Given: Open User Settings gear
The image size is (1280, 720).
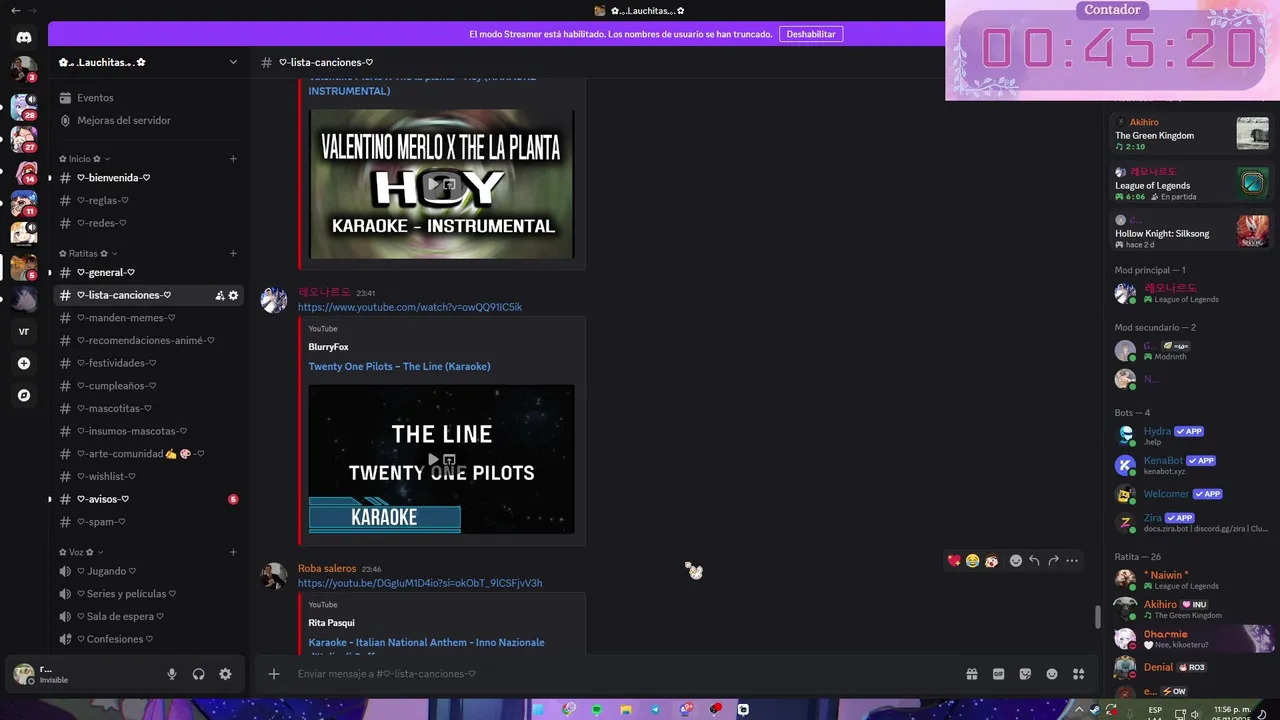Looking at the screenshot, I should click(x=225, y=674).
